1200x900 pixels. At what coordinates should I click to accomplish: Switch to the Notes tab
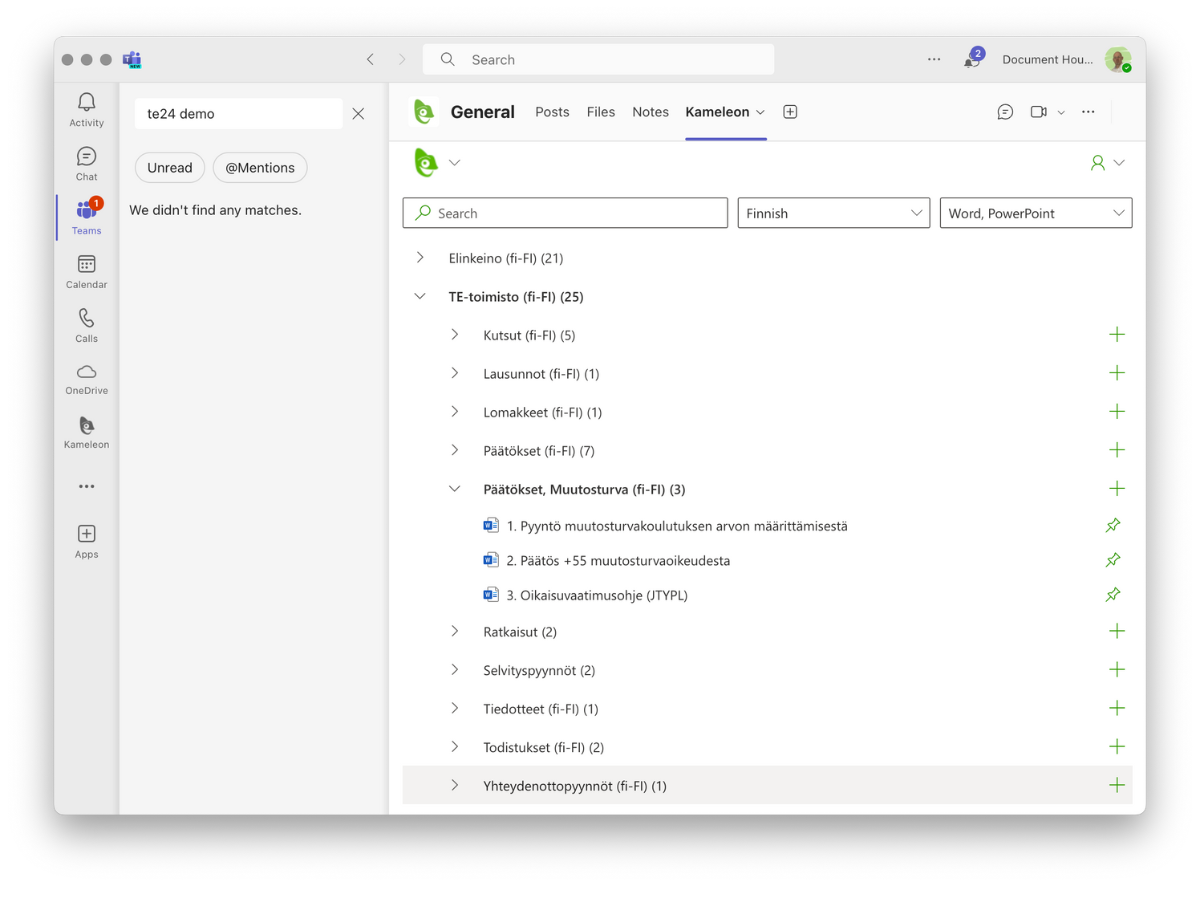(x=650, y=112)
